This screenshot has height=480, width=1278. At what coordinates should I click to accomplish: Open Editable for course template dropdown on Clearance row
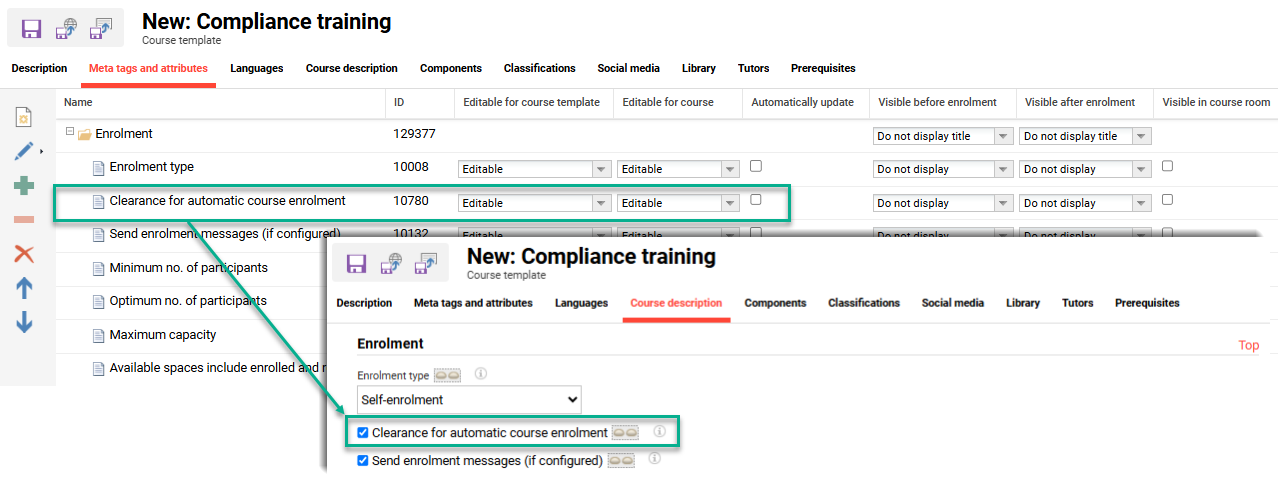(x=534, y=203)
